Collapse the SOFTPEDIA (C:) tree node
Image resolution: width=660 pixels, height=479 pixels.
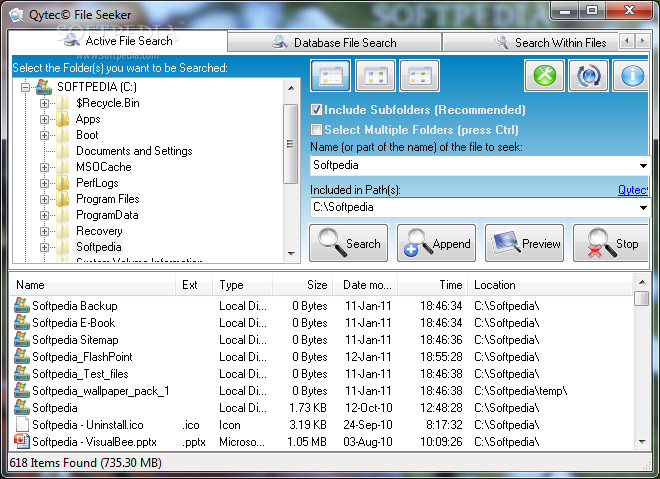pos(26,87)
